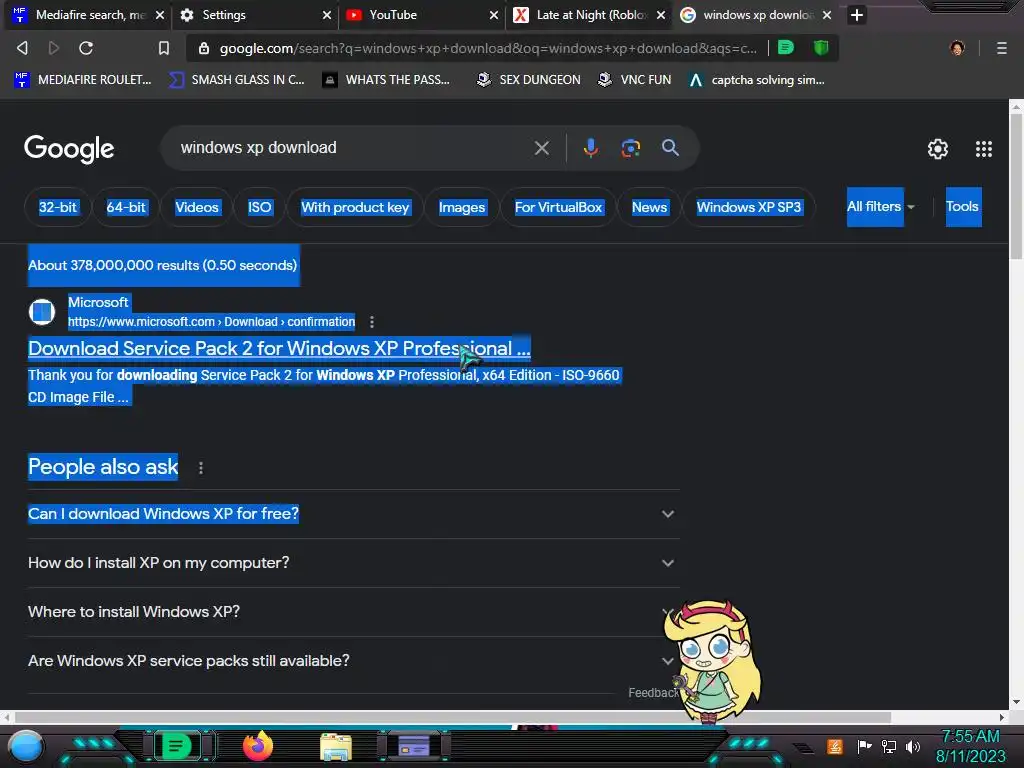Close the Settings tab
Image resolution: width=1024 pixels, height=768 pixels.
coord(327,15)
